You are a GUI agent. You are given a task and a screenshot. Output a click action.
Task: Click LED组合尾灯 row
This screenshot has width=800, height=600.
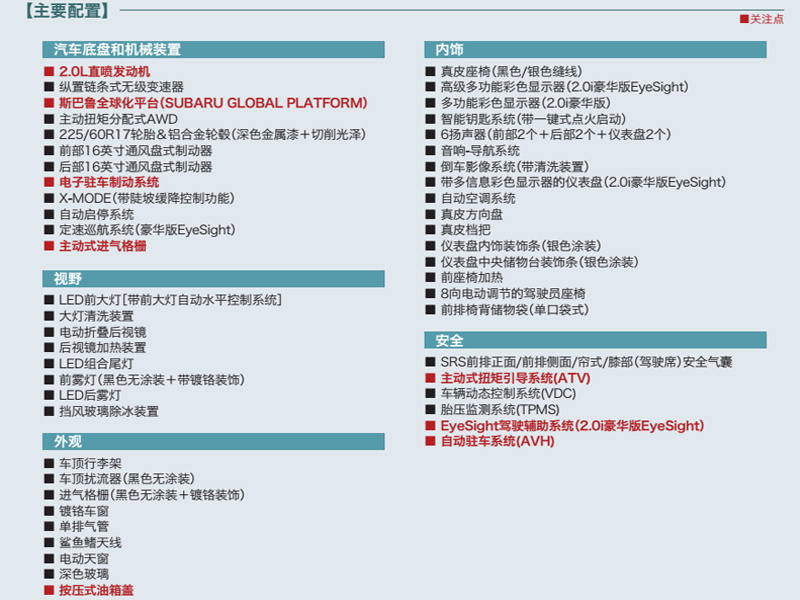pos(89,364)
